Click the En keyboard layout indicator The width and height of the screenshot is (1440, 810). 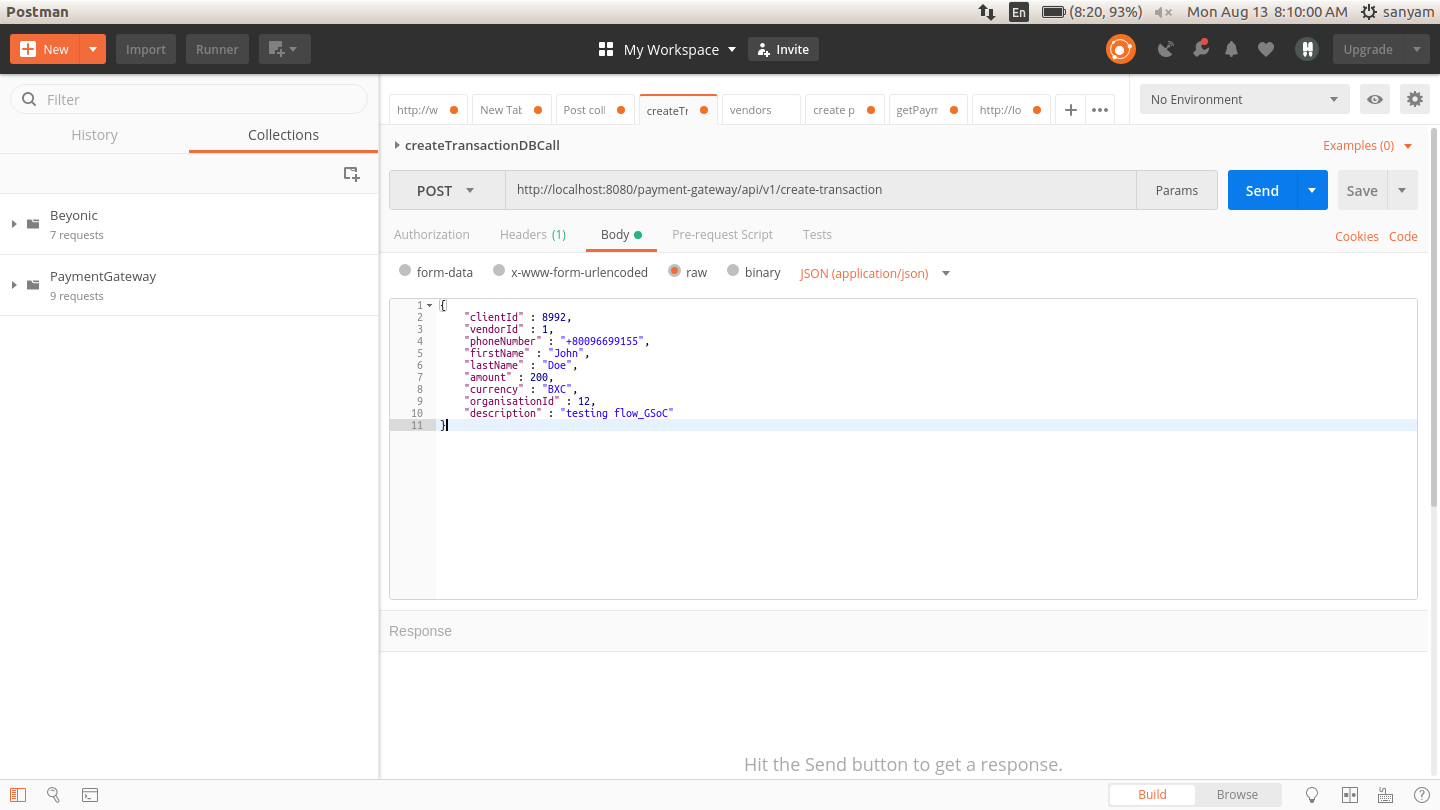tap(1019, 12)
